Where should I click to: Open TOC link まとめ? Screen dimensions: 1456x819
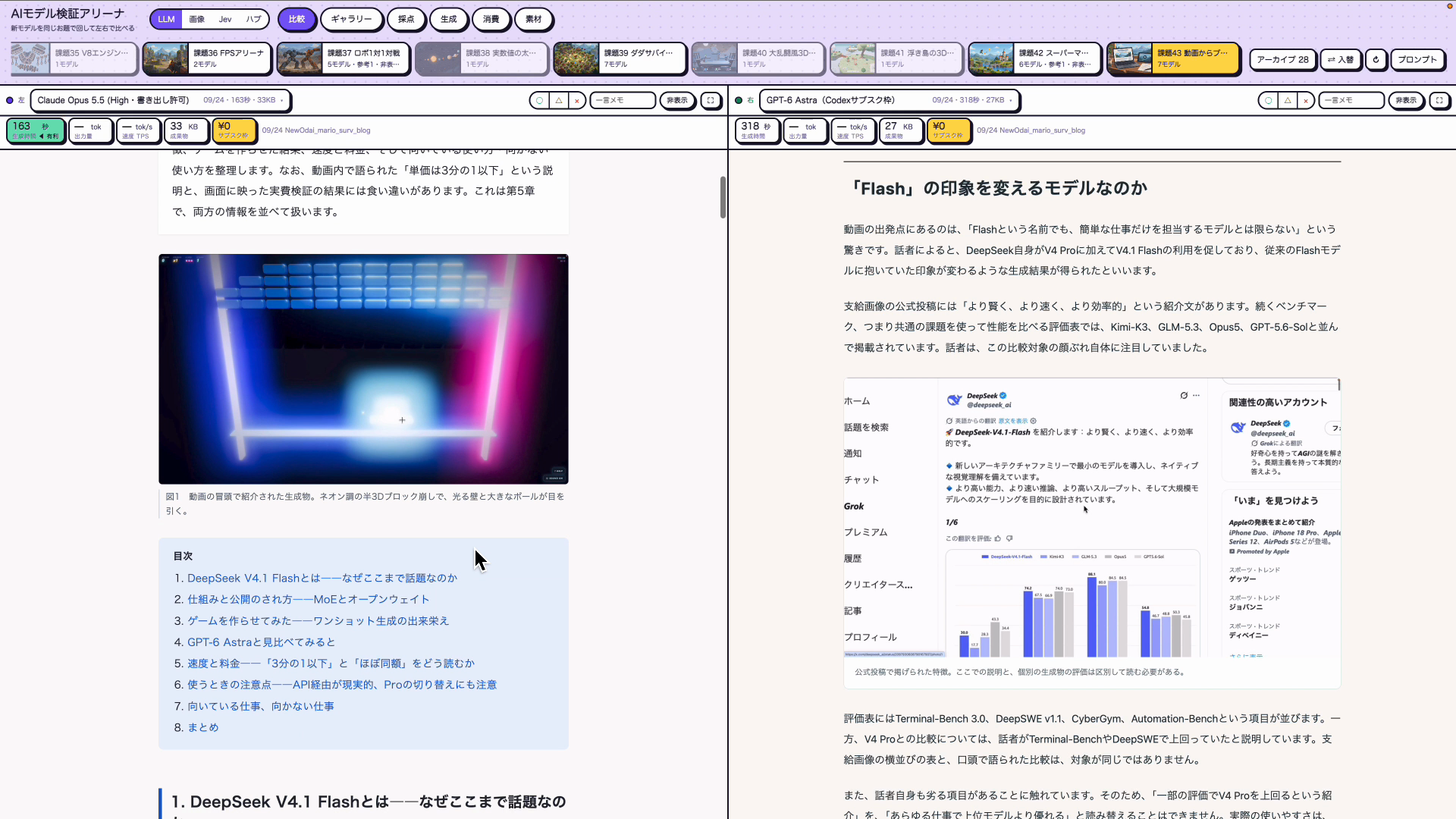click(x=202, y=727)
